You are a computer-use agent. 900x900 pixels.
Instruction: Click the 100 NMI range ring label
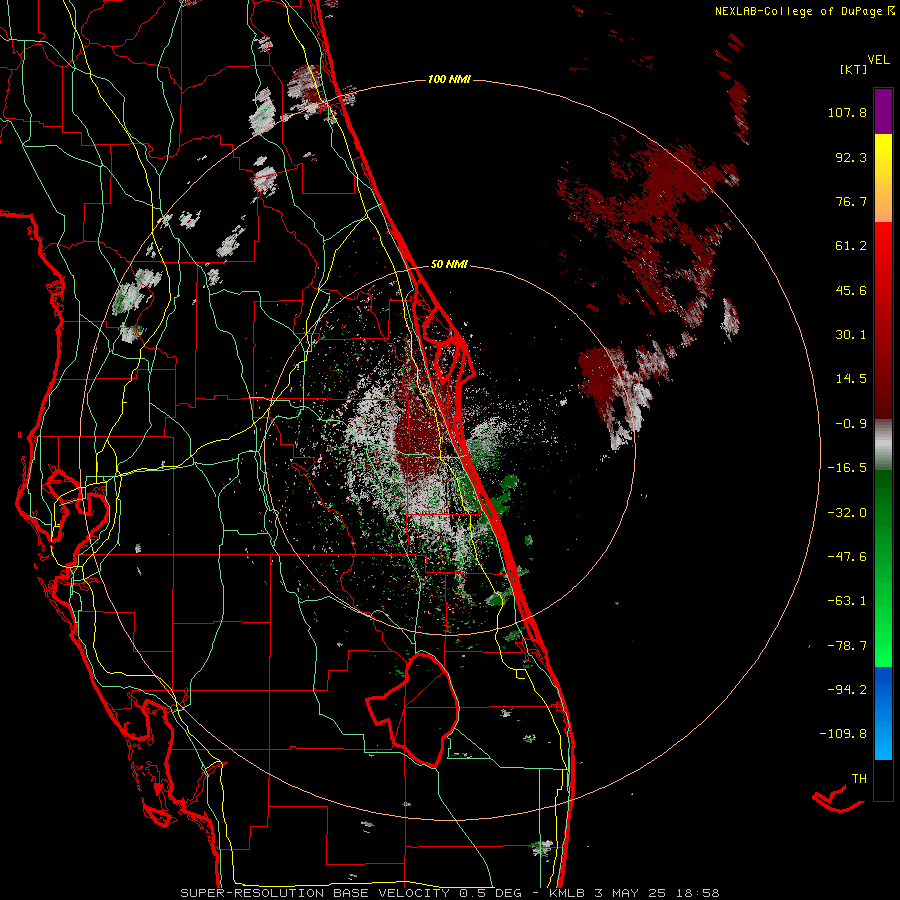coord(449,79)
